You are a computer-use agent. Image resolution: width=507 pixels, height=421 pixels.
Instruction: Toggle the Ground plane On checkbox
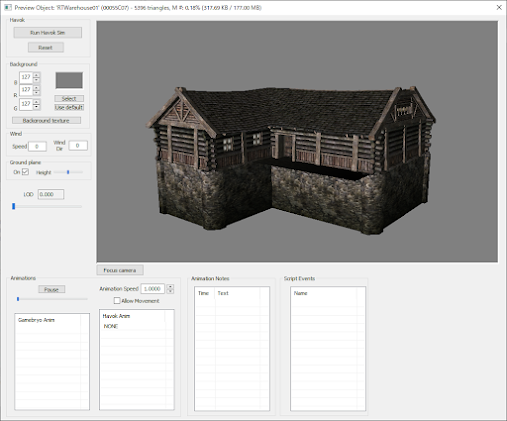pyautogui.click(x=25, y=172)
